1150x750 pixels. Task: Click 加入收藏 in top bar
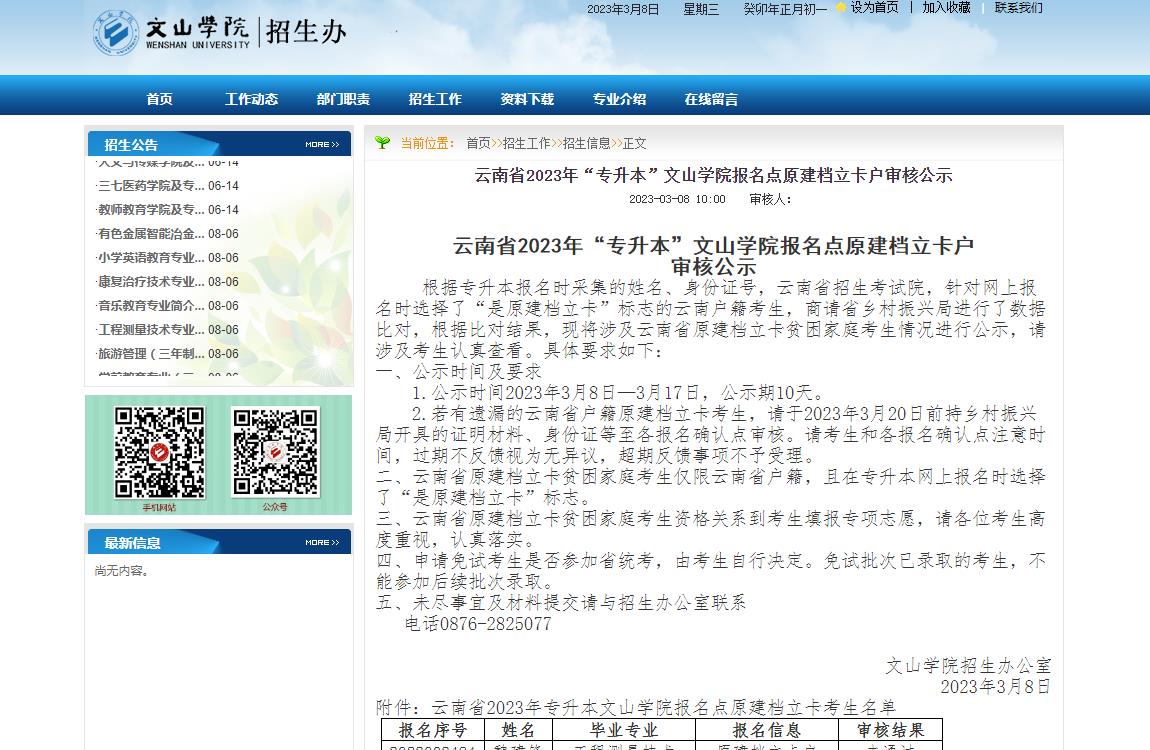[946, 7]
